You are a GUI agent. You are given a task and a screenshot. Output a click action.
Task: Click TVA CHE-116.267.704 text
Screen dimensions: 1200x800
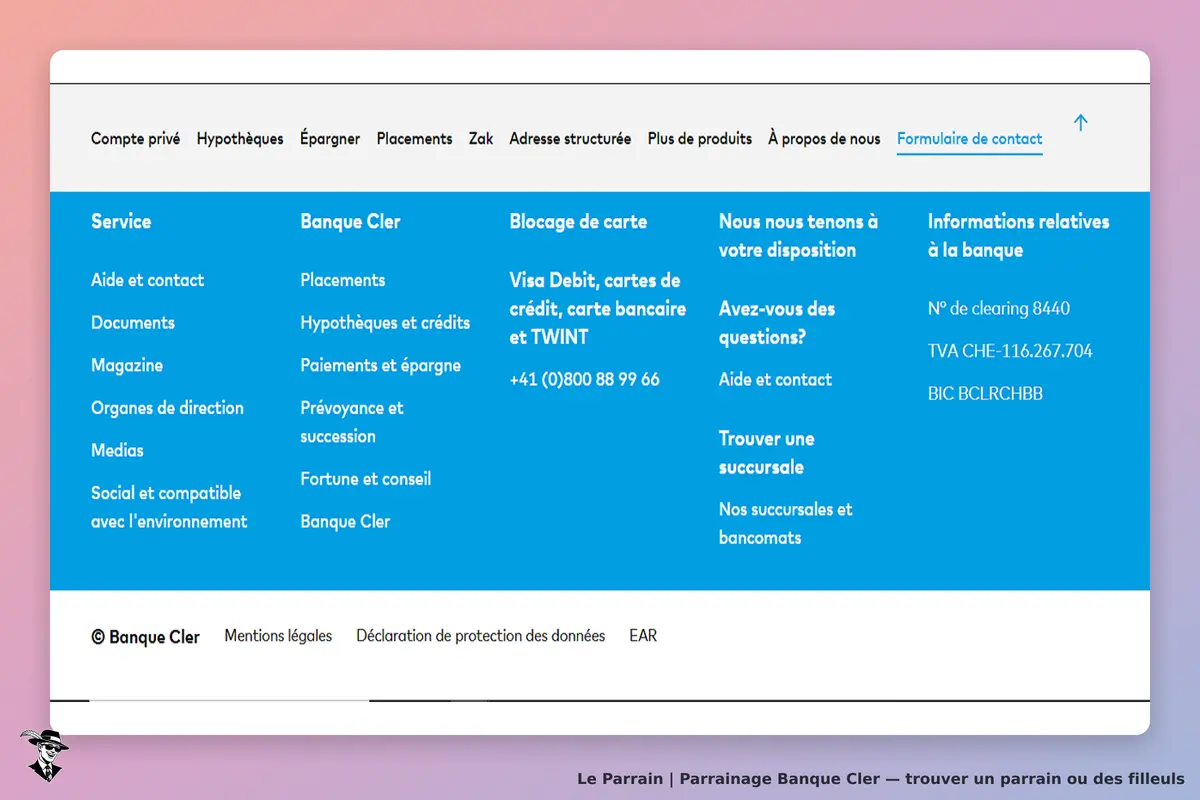pos(1010,351)
